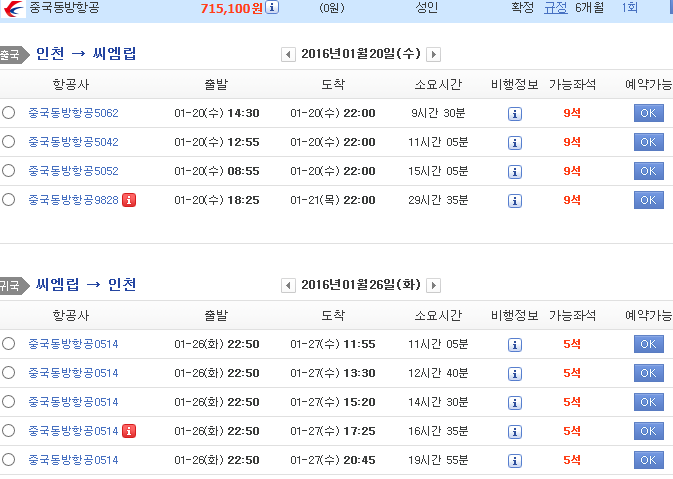Open the 중국동방항공5062 flight link
Image resolution: width=673 pixels, height=479 pixels.
coord(73,113)
